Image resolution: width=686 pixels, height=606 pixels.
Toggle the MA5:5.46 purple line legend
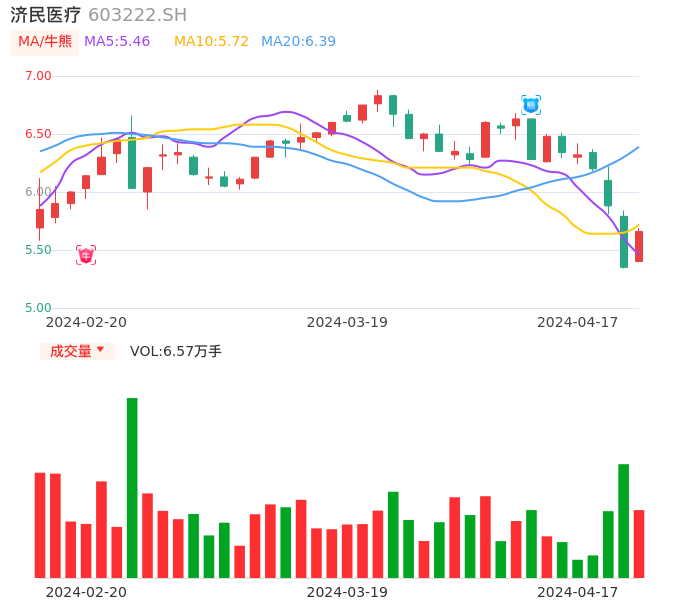point(117,41)
